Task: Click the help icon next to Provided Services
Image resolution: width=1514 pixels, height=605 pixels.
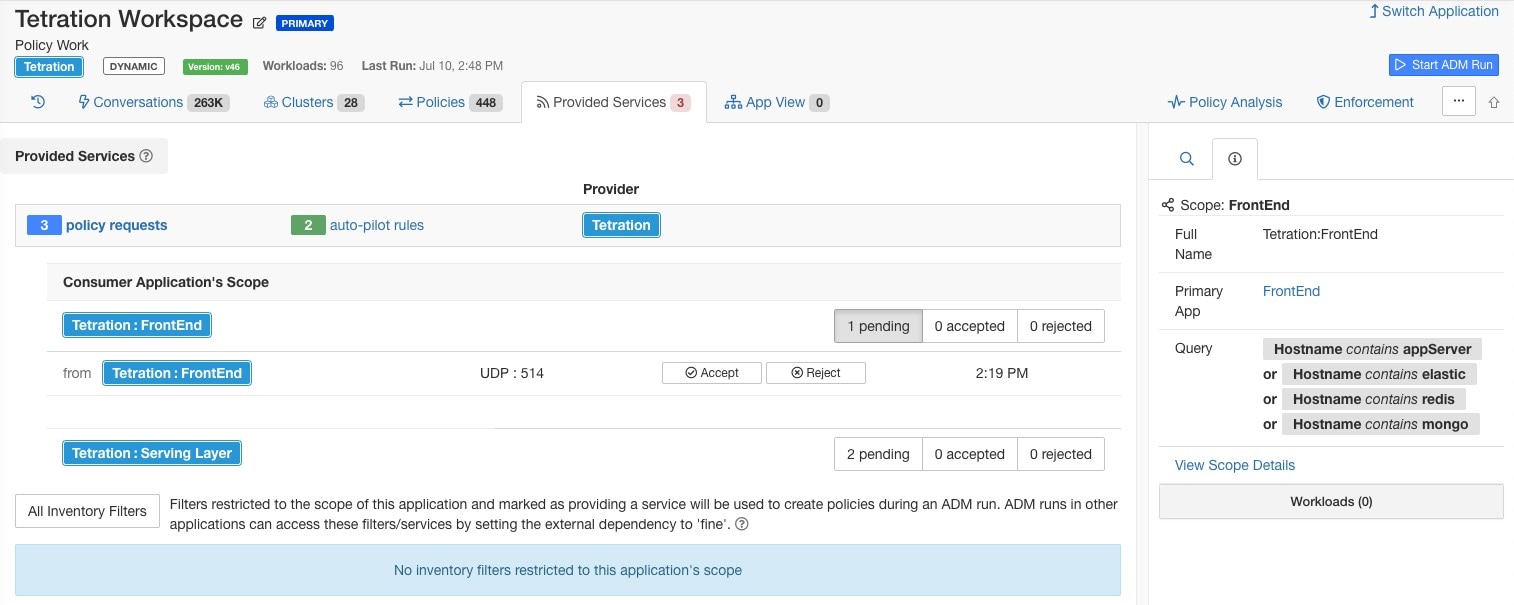Action: 146,156
